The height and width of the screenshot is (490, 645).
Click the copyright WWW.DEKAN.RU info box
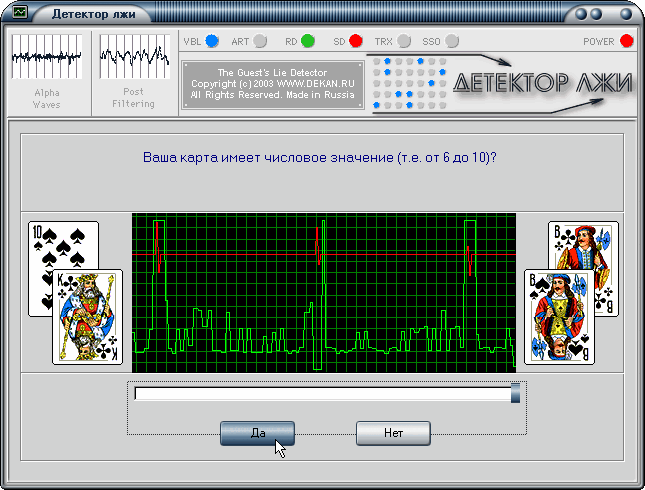click(x=273, y=84)
